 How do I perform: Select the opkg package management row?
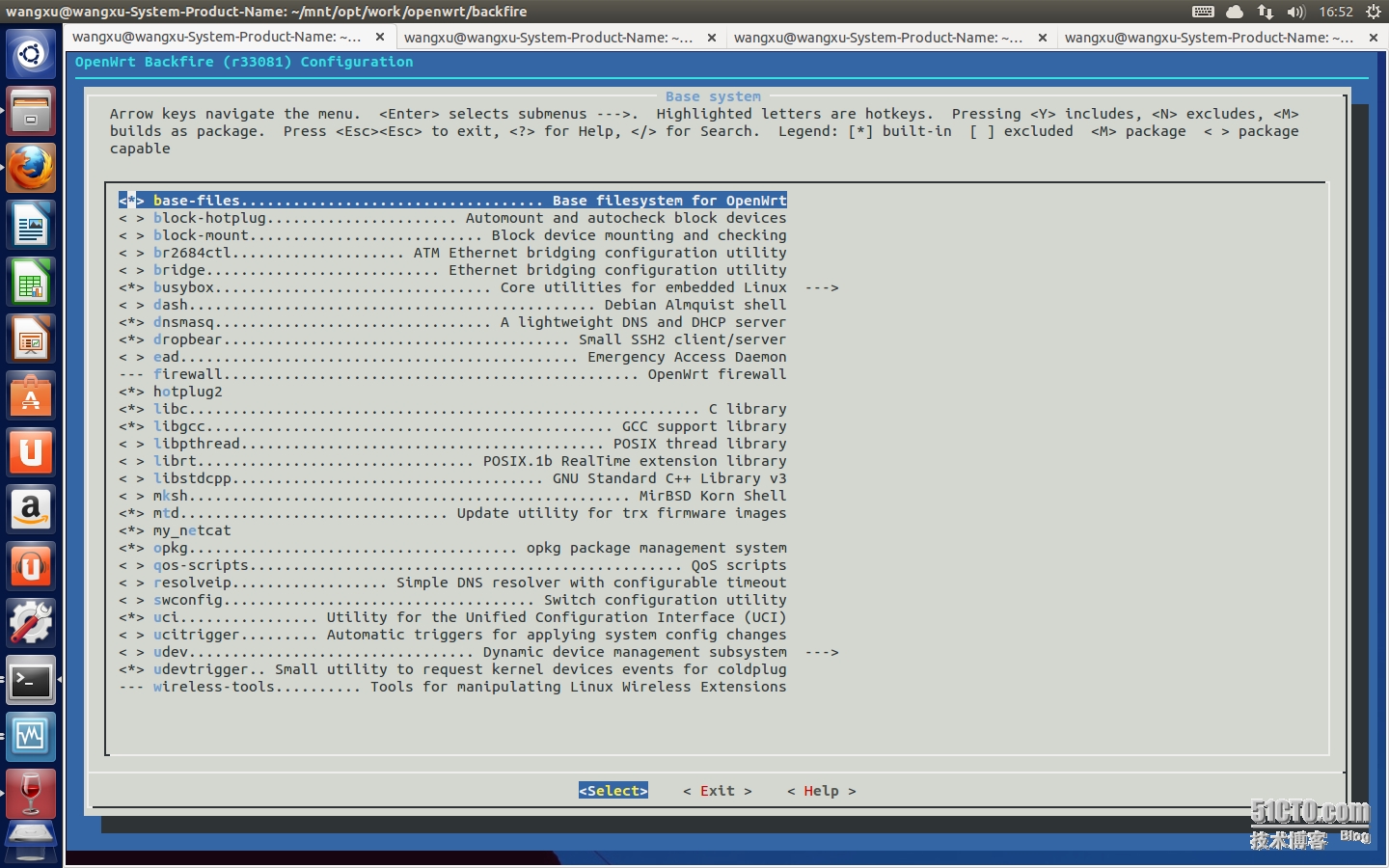pos(452,548)
